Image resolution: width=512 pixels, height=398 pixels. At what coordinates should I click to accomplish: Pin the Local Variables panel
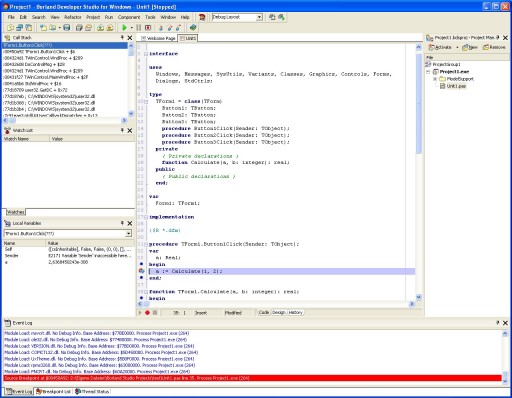[x=122, y=223]
